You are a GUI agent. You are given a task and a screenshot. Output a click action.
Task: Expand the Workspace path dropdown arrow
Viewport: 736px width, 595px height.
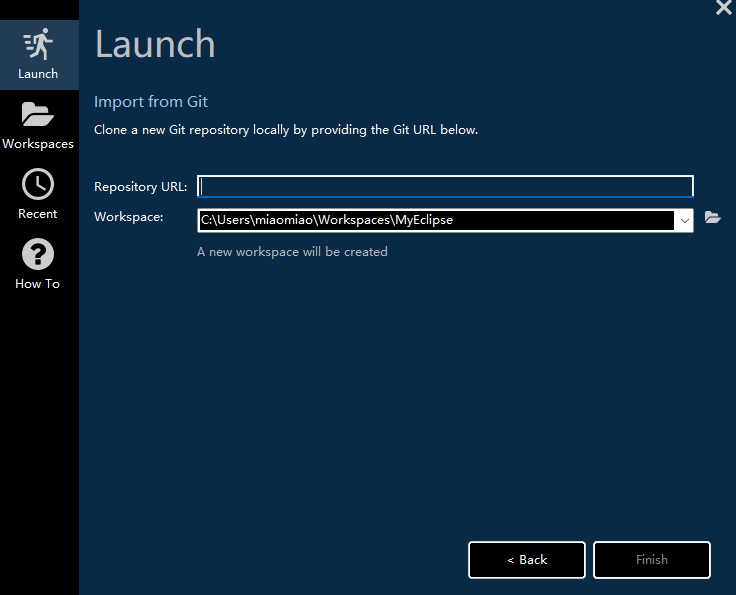point(685,220)
